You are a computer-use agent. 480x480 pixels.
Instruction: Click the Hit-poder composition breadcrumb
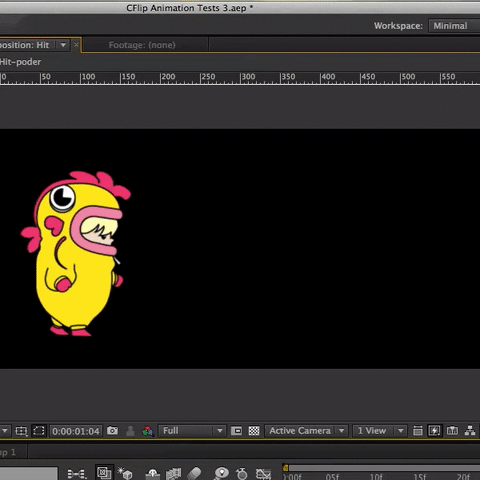(x=21, y=62)
